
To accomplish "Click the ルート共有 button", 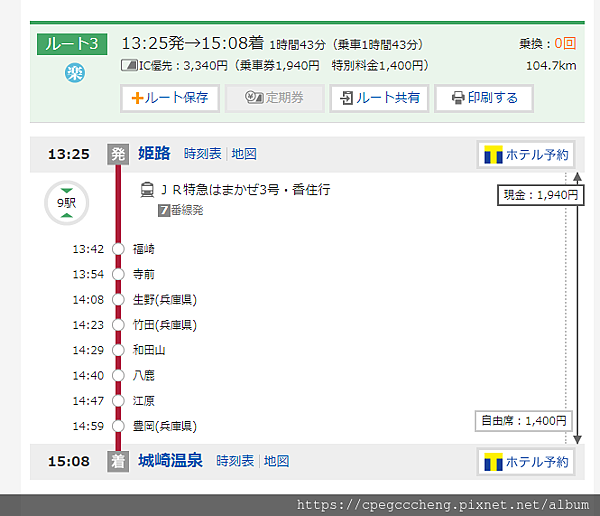I will (379, 98).
